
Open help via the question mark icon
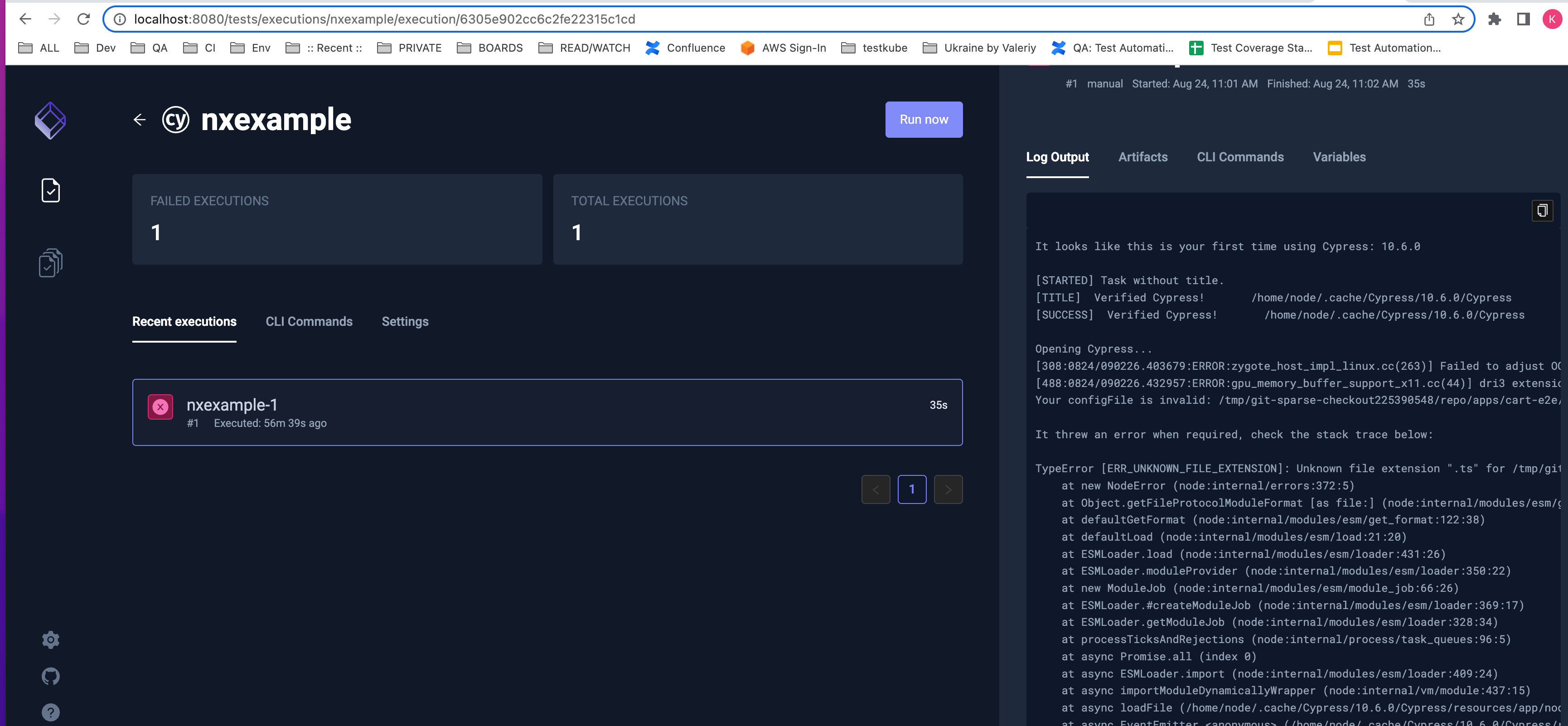50,712
